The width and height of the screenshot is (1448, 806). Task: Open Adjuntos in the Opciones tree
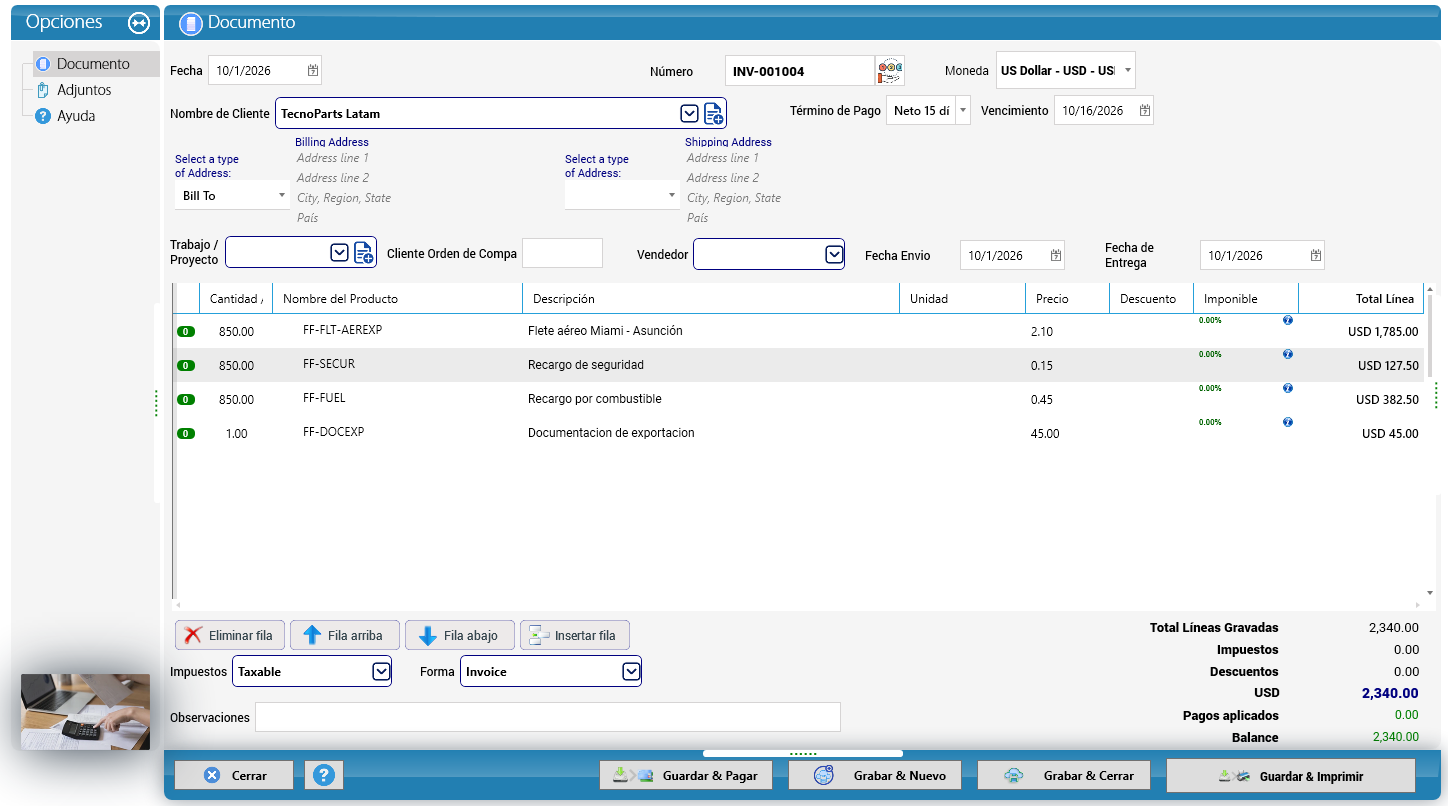click(84, 90)
